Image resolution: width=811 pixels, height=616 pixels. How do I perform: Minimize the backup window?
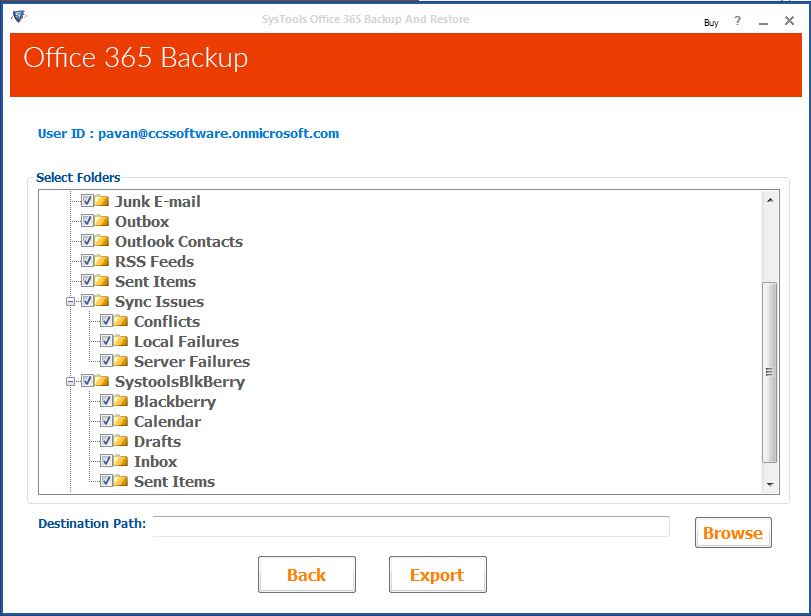tap(763, 22)
